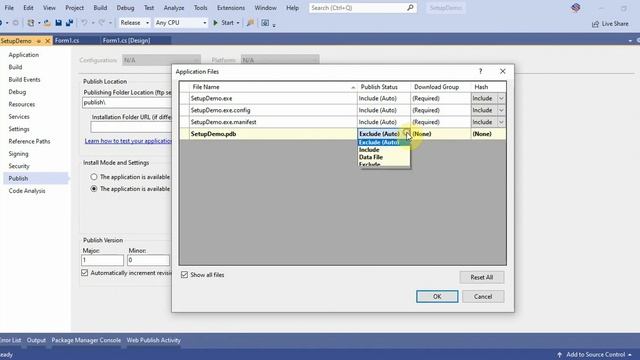Open the Build Events properties page
The image size is (640, 360).
[24, 80]
